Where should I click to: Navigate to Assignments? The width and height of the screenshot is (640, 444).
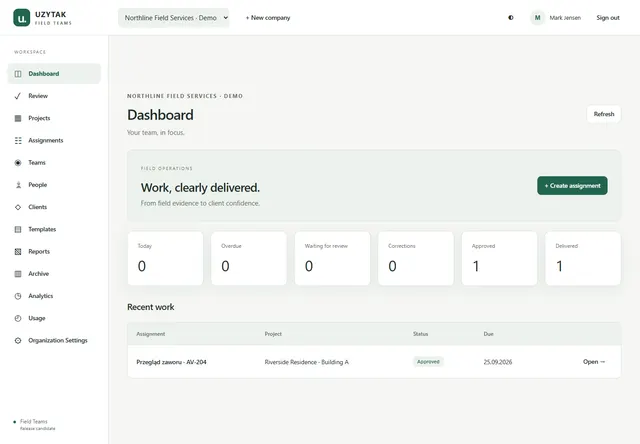54,140
